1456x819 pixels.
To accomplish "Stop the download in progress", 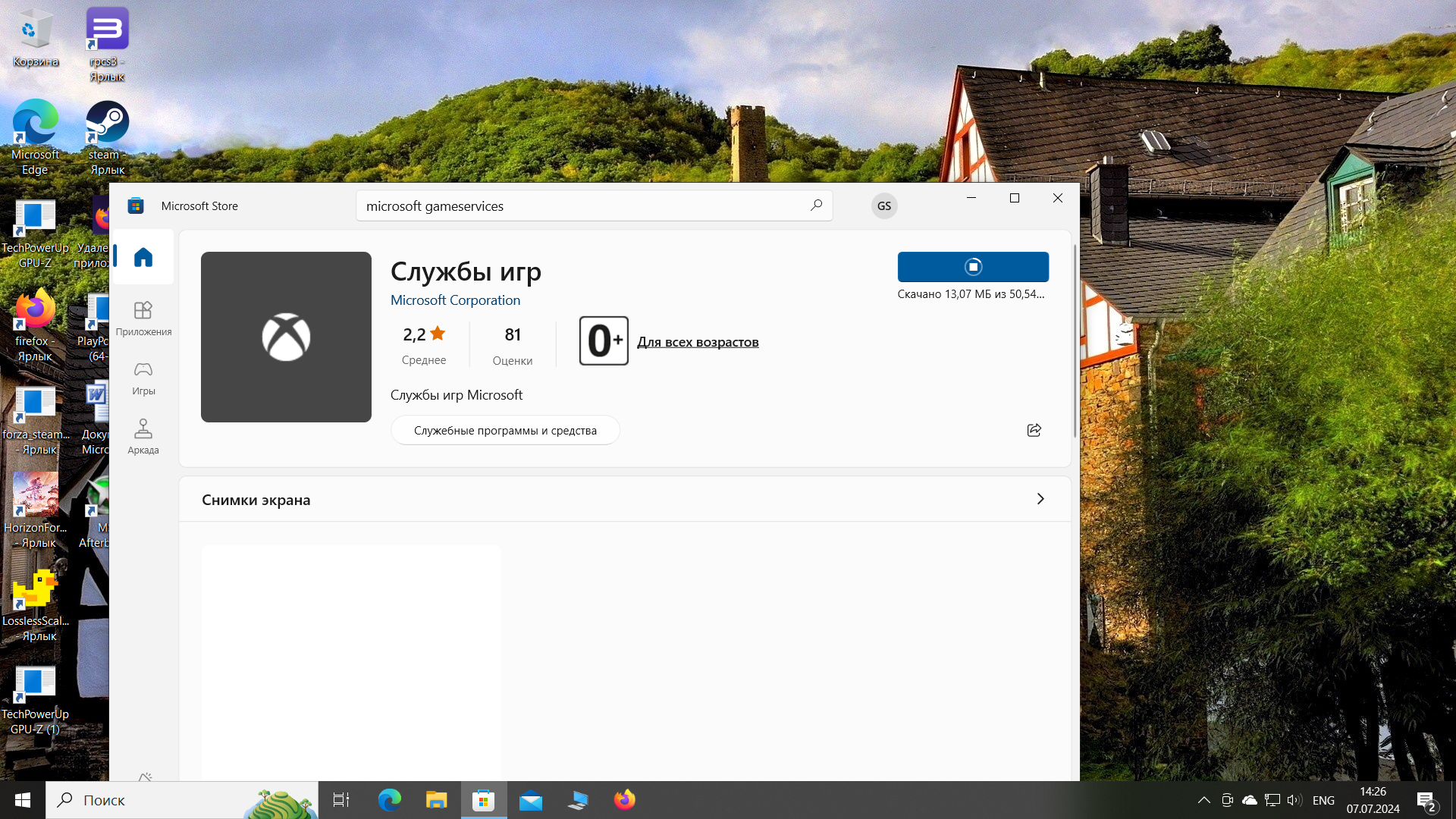I will pos(973,267).
